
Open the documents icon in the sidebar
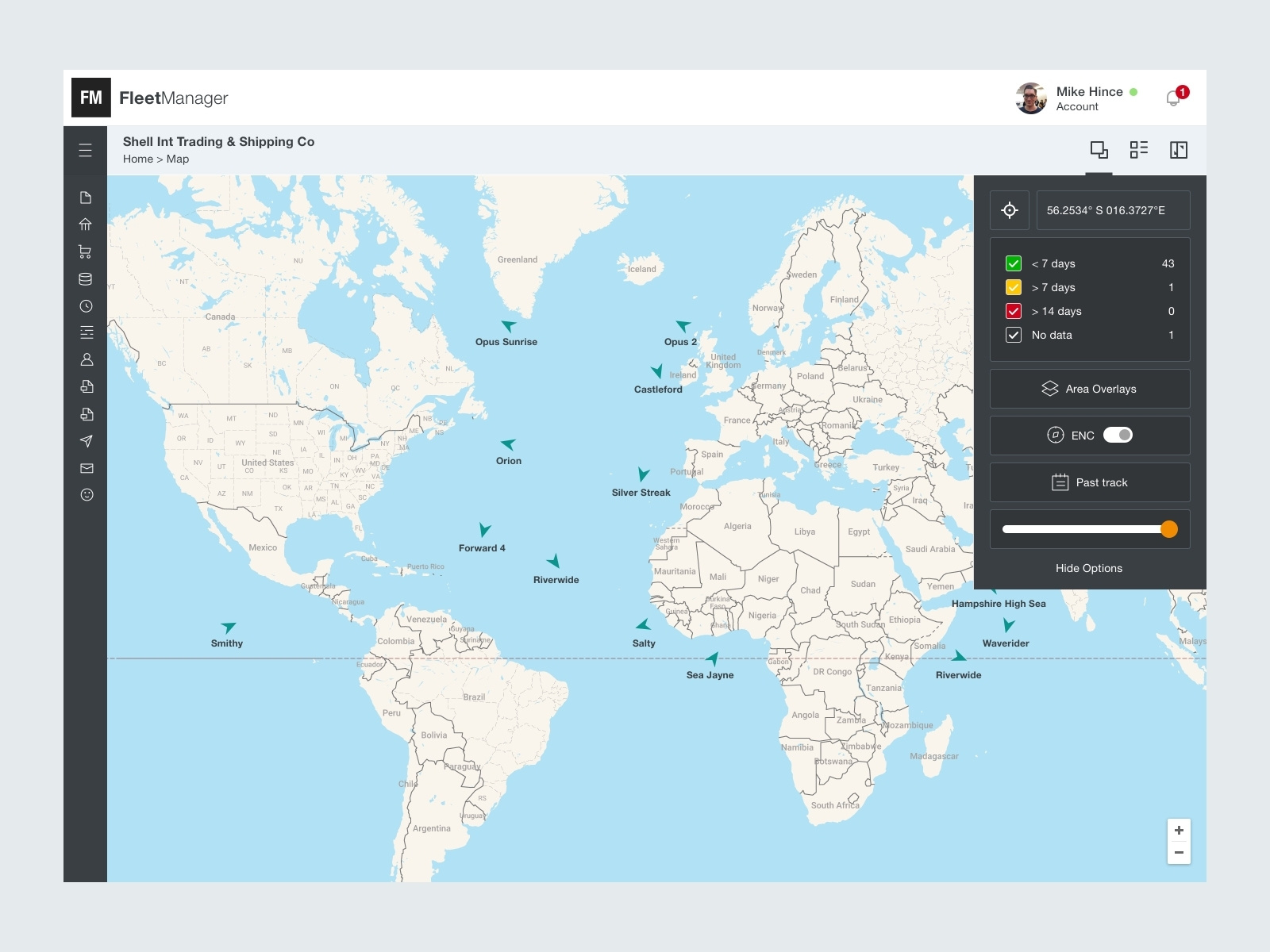point(87,197)
